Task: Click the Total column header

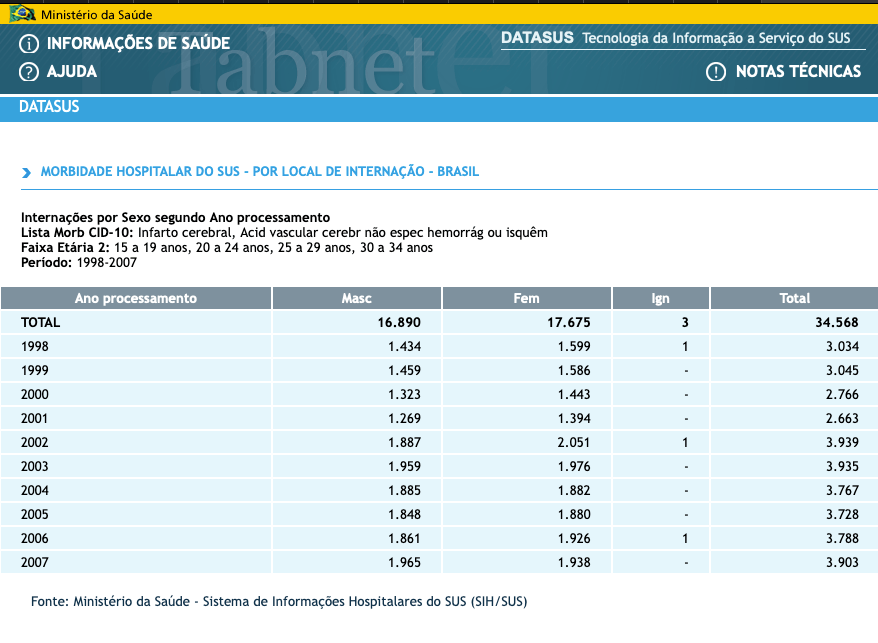Action: (795, 298)
